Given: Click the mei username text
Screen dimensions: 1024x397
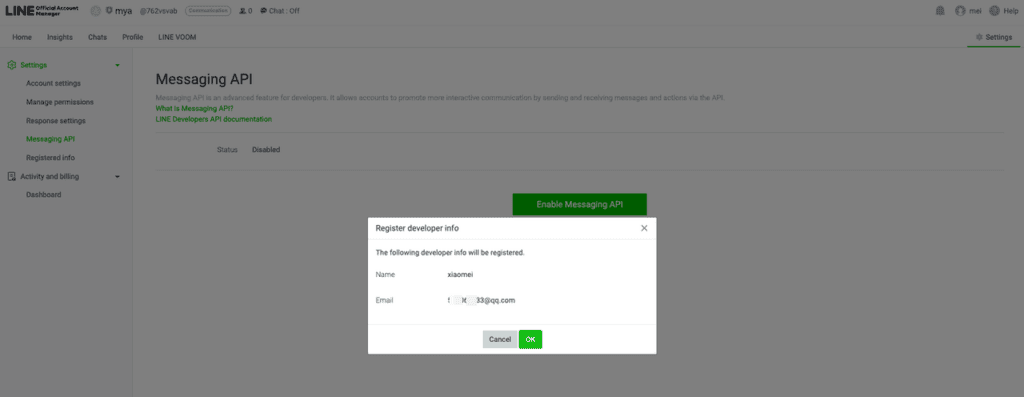Looking at the screenshot, I should [x=976, y=10].
